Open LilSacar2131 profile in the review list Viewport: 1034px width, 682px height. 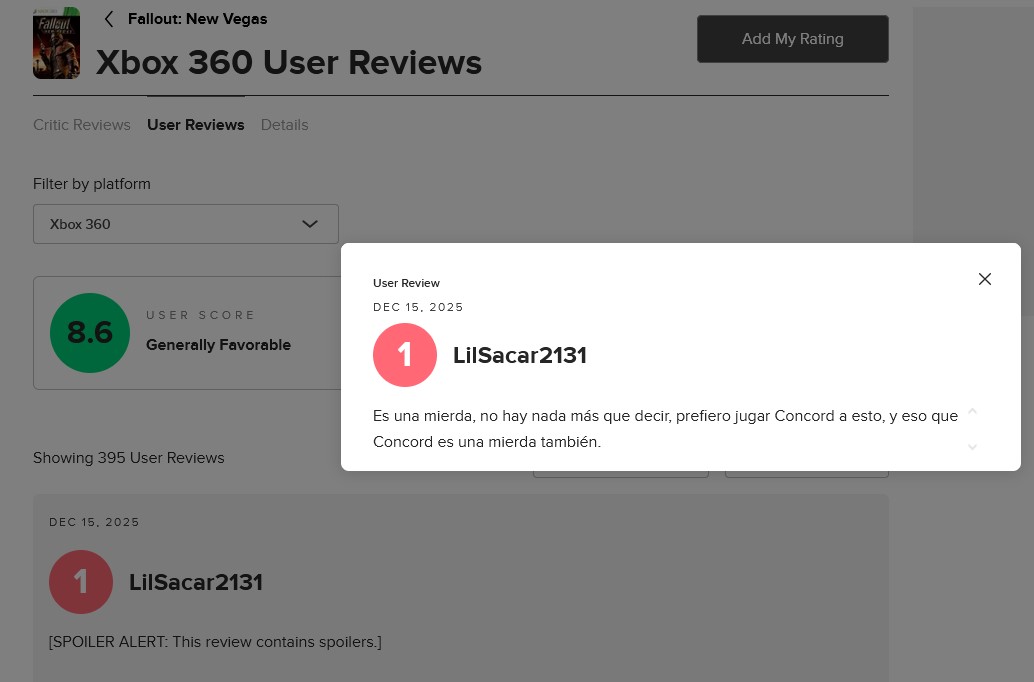[196, 582]
